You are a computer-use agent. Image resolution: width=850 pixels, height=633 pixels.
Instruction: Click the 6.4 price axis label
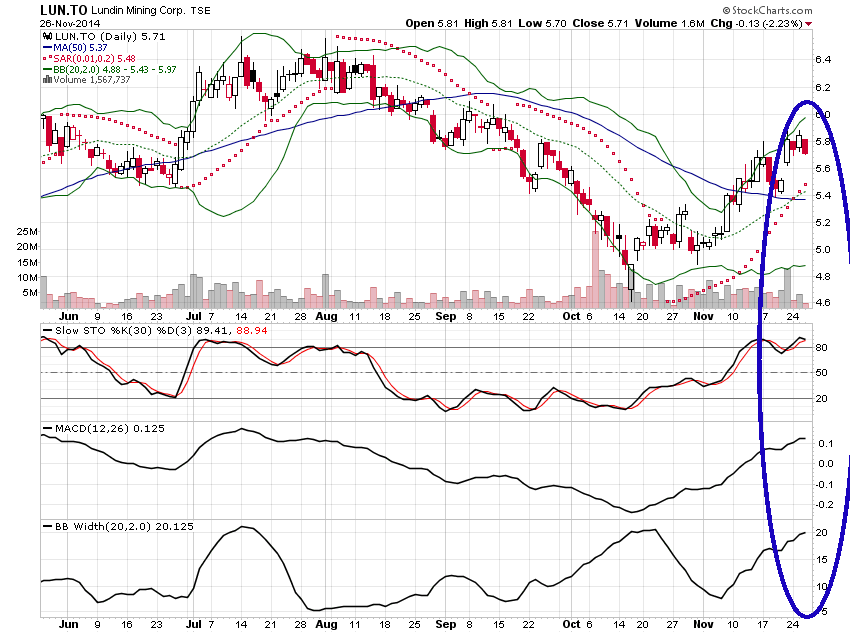(x=823, y=60)
